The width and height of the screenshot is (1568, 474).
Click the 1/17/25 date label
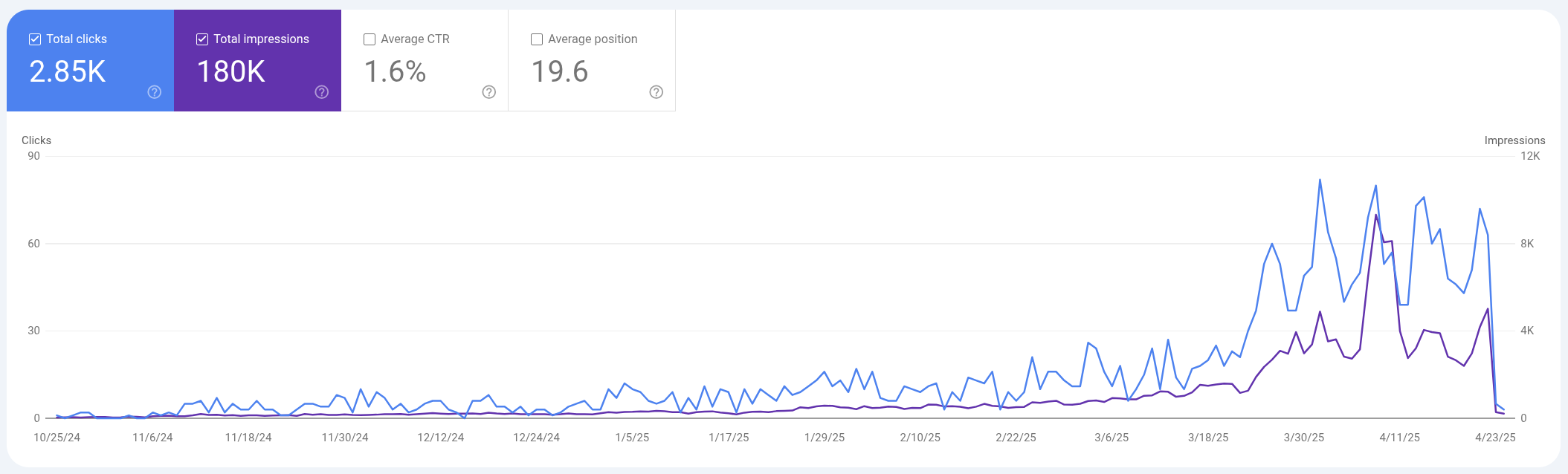[x=729, y=438]
